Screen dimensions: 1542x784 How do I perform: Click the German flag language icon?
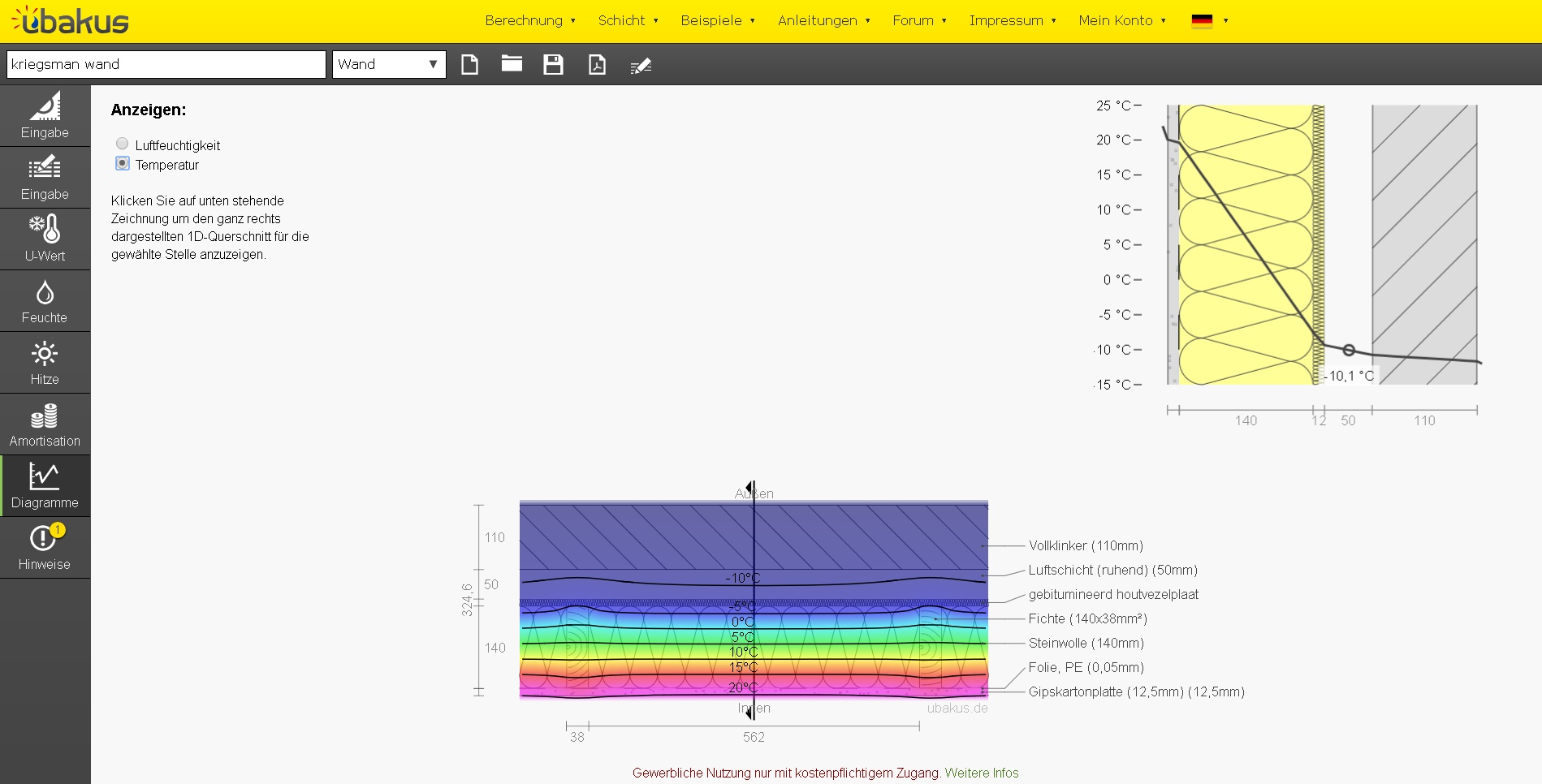(1202, 21)
